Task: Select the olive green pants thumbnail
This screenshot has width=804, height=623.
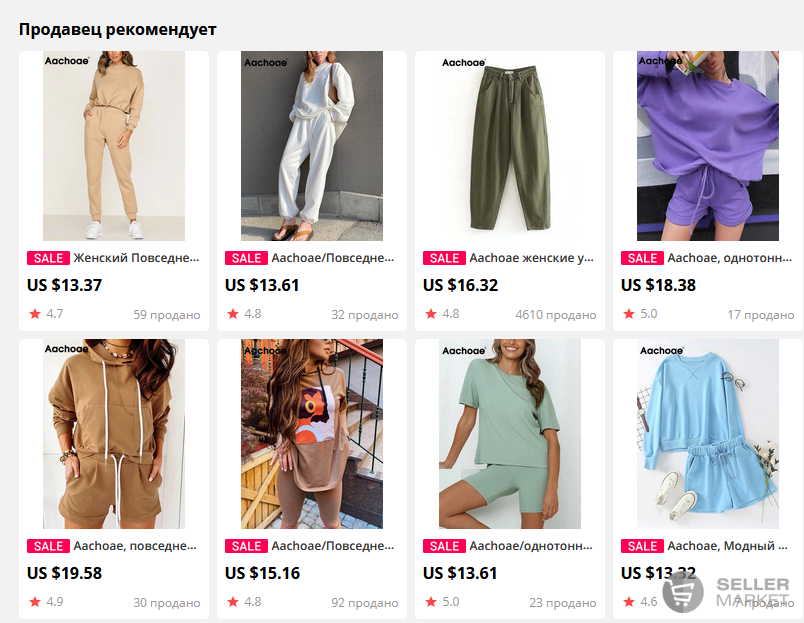Action: tap(510, 146)
